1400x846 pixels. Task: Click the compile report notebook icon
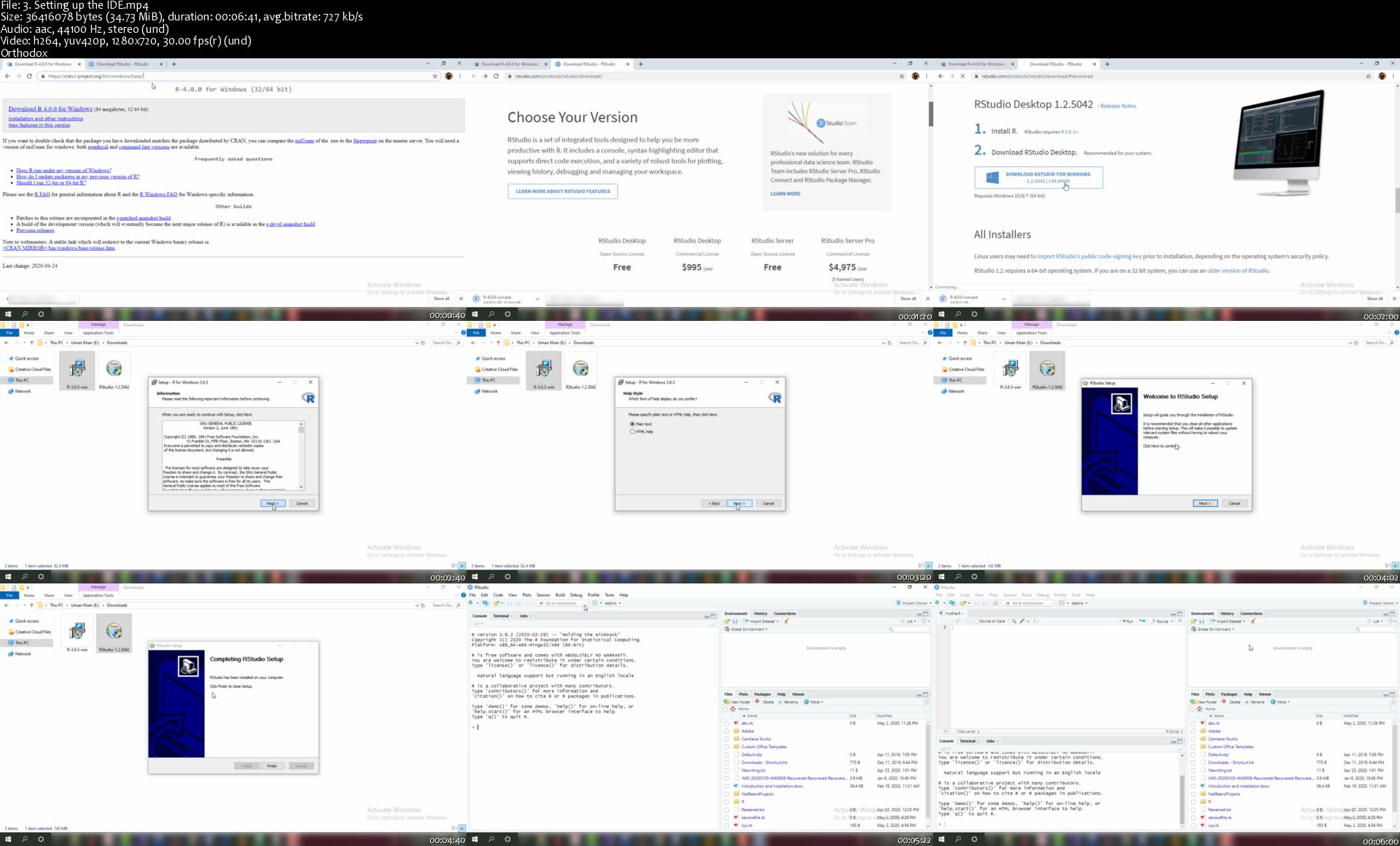point(1036,621)
